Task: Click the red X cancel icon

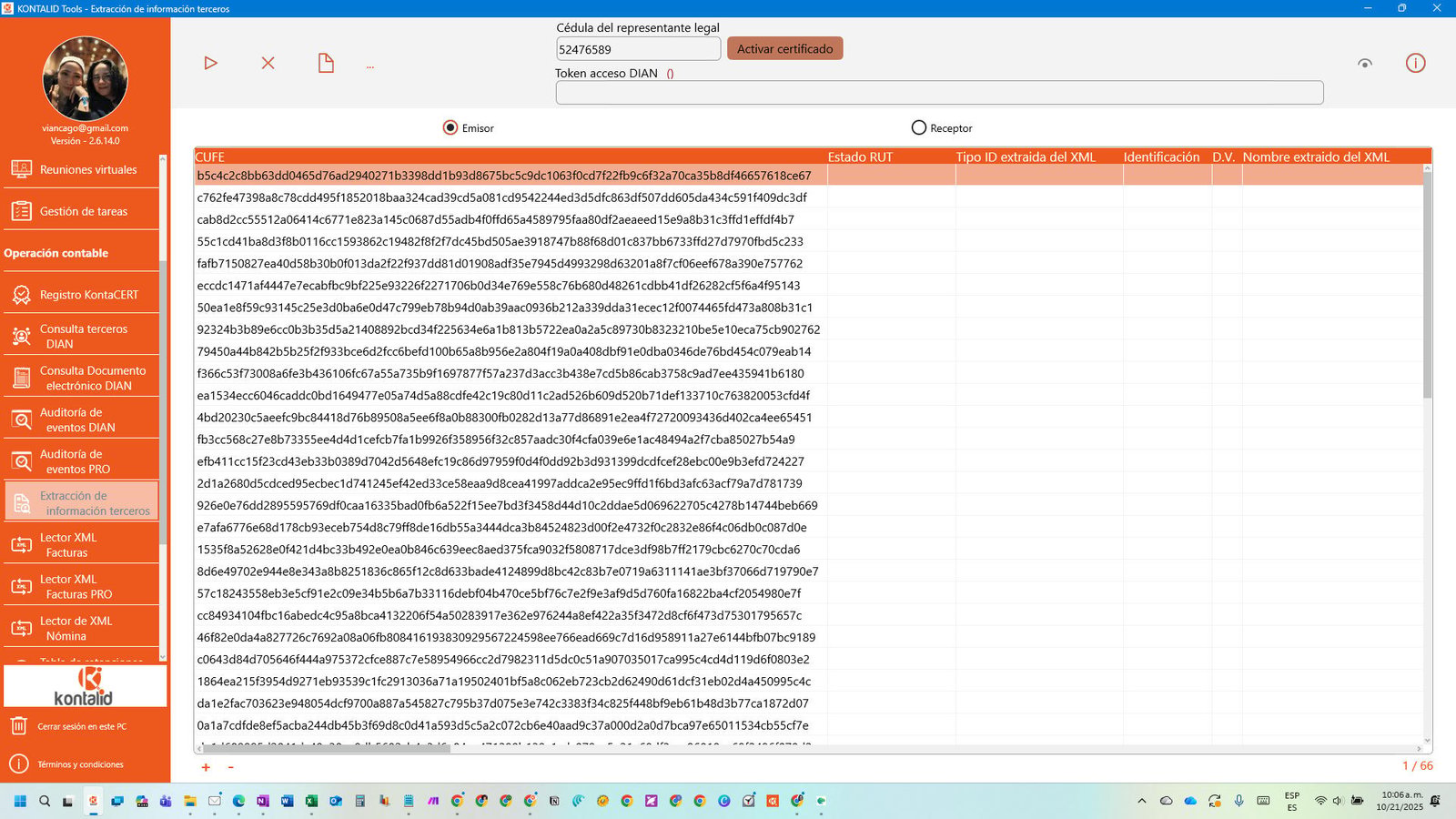Action: point(268,63)
